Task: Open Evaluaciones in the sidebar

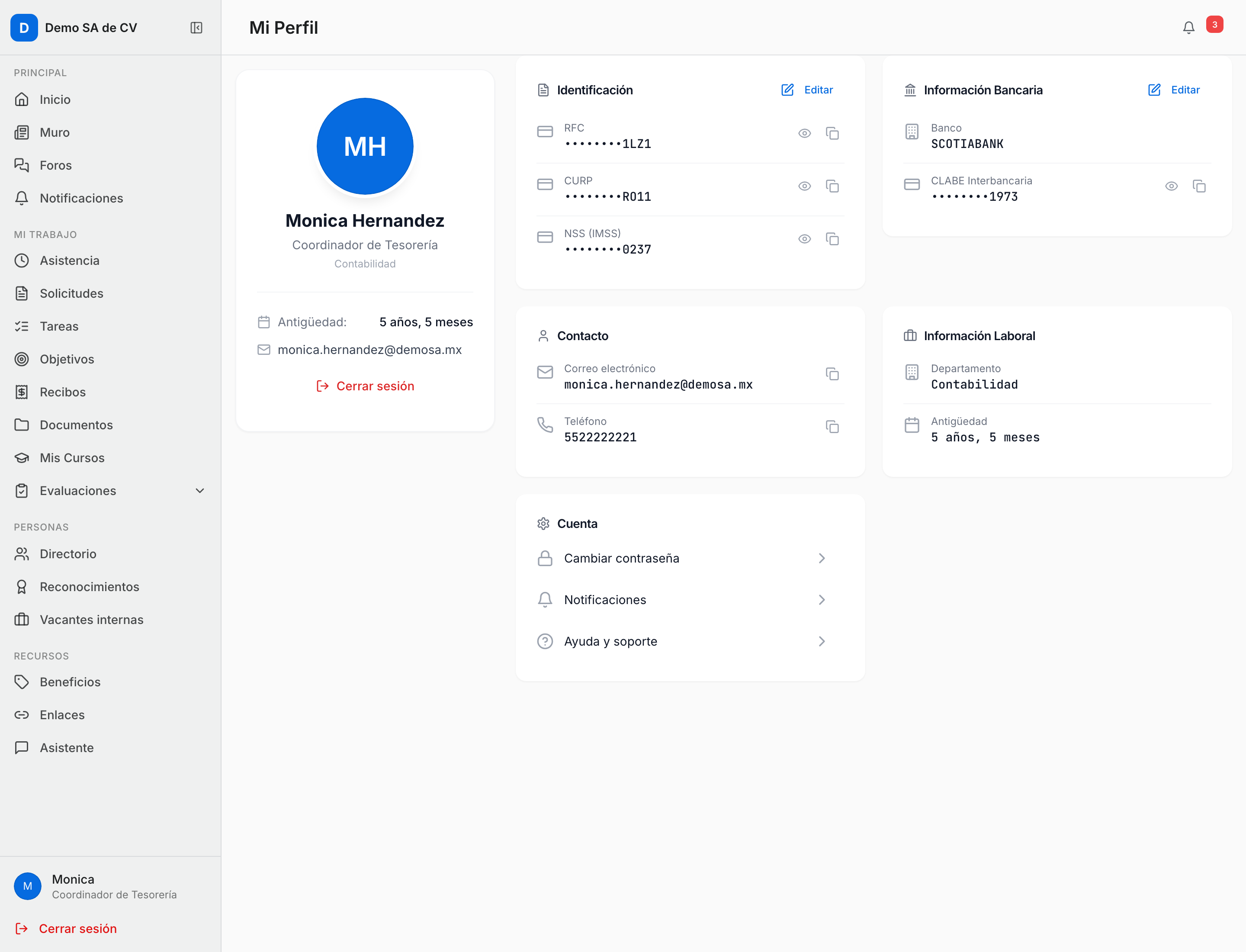Action: coord(110,491)
